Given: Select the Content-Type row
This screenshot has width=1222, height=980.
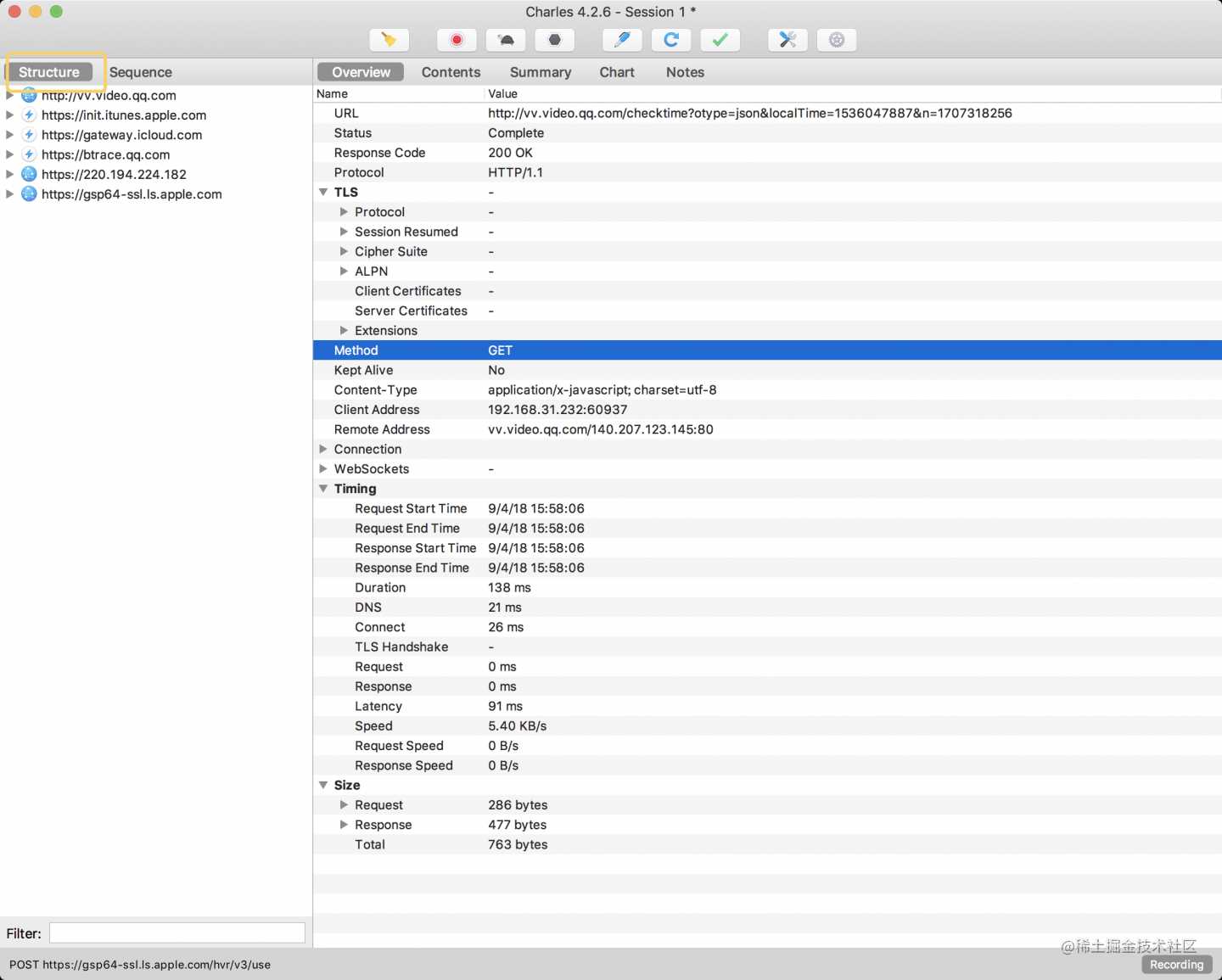Looking at the screenshot, I should coord(767,389).
